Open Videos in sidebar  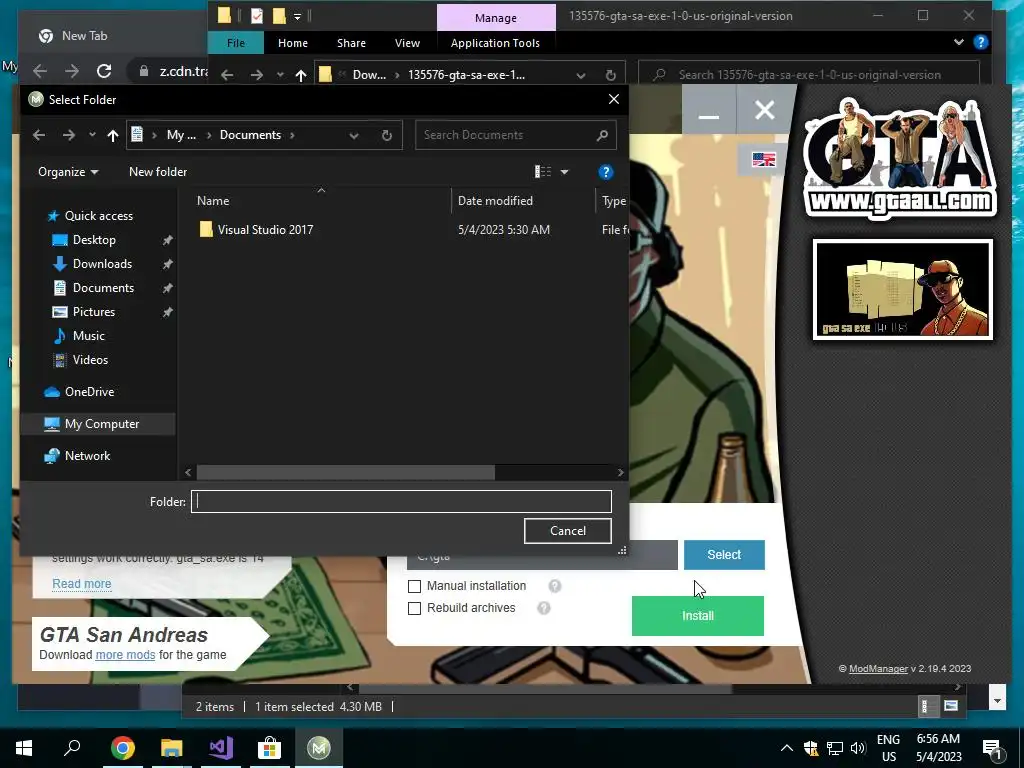(90, 360)
